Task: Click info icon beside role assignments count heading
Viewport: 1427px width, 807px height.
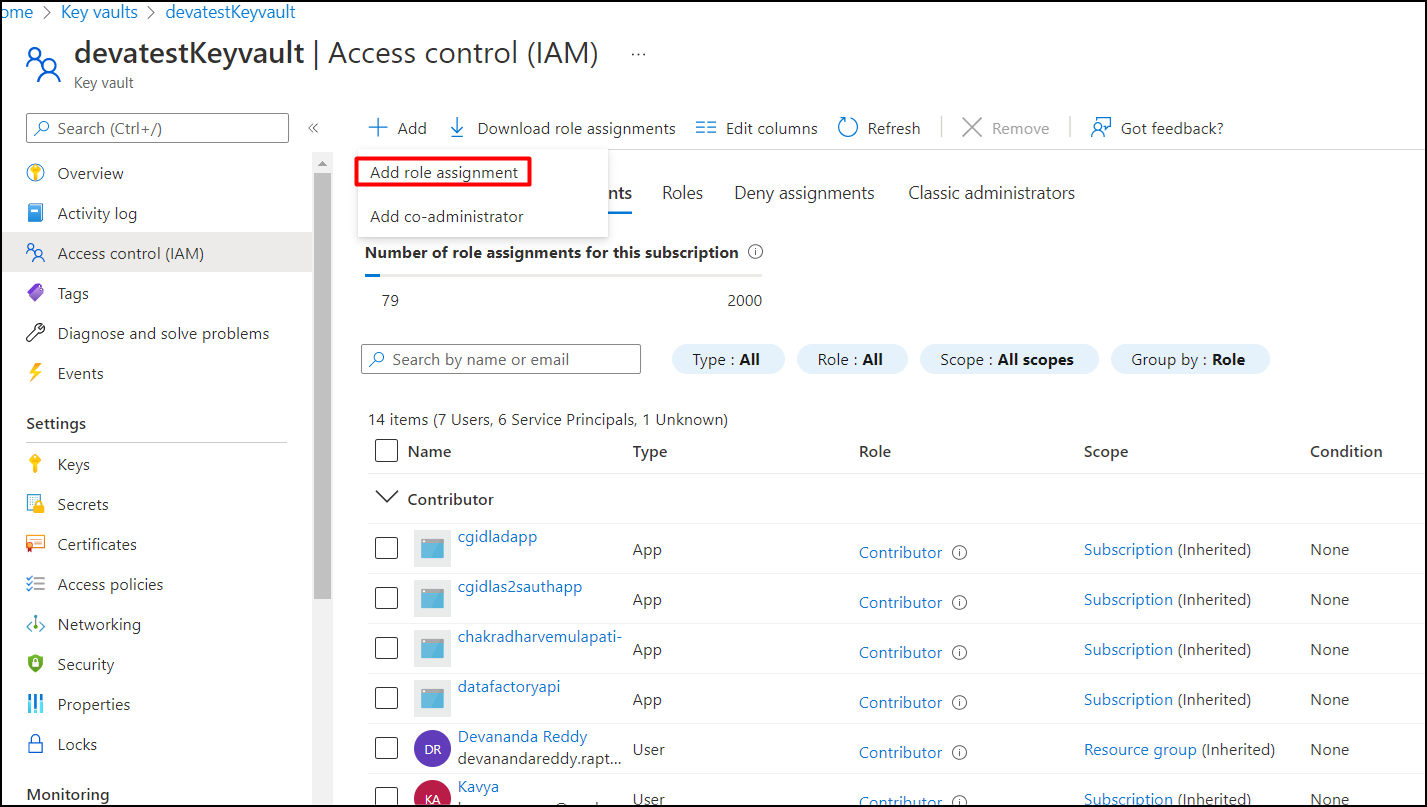Action: click(756, 252)
